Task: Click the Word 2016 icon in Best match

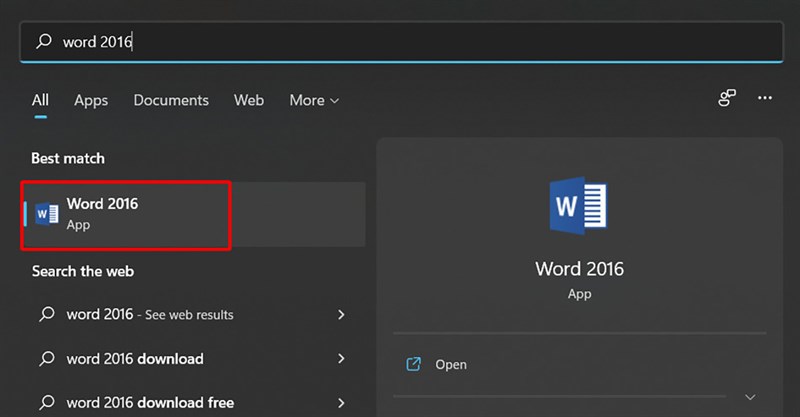Action: [47, 213]
